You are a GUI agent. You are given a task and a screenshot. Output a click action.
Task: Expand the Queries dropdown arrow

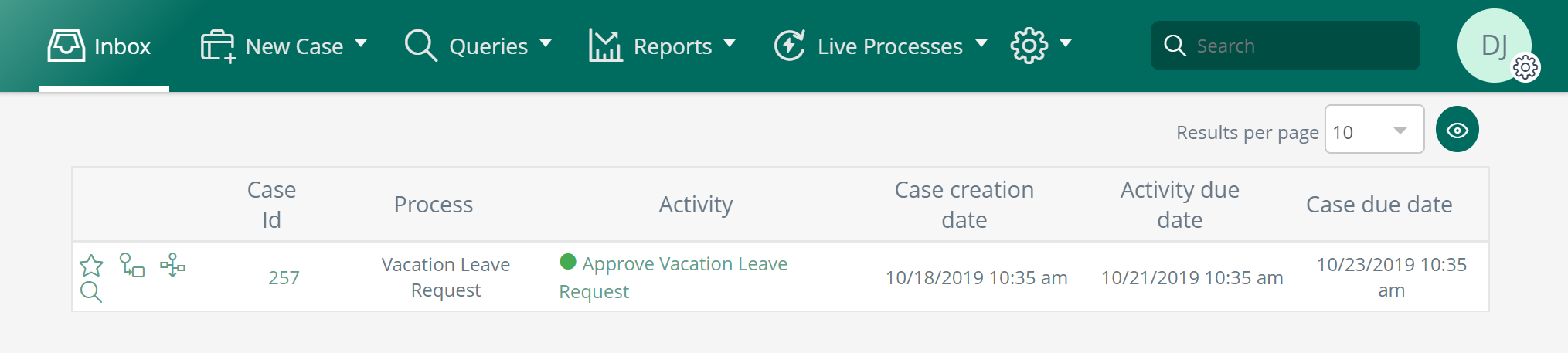tap(546, 44)
